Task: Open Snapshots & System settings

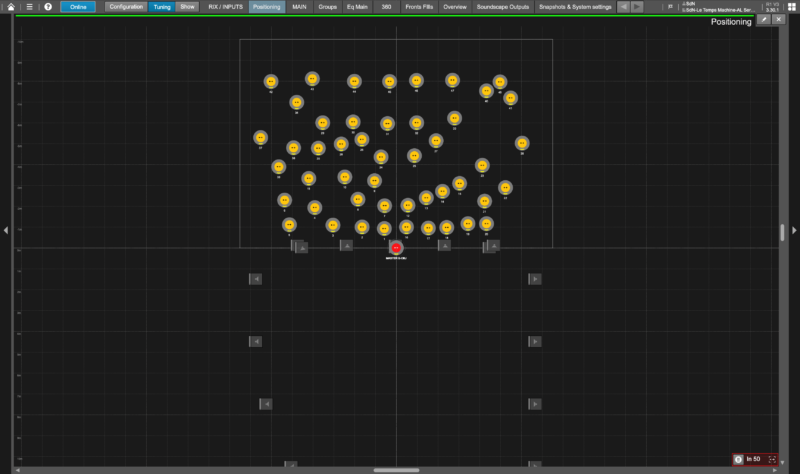Action: (575, 6)
